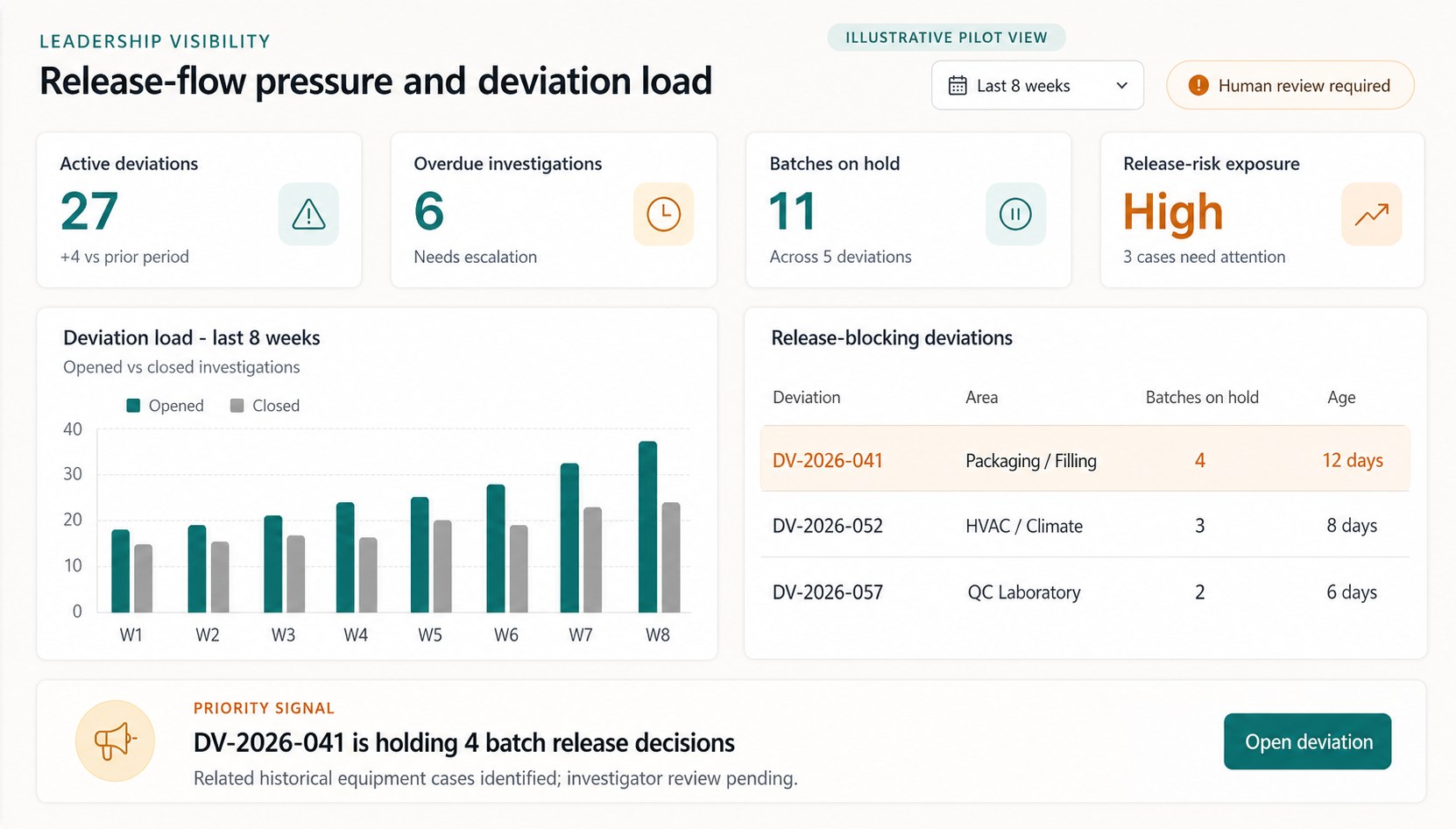Click the Deviation load - last 8 weeks title
This screenshot has height=829, width=1456.
192,337
